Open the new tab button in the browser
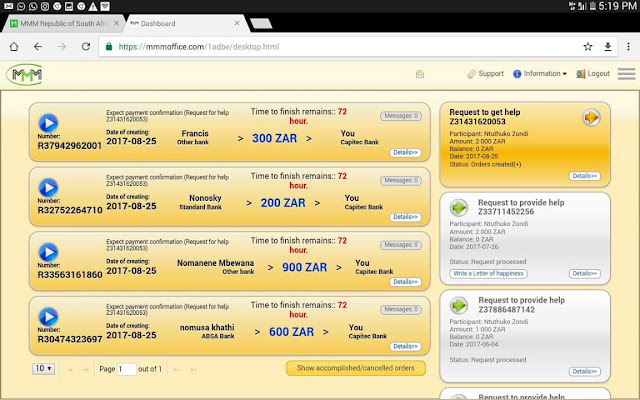The image size is (640, 400). point(261,24)
